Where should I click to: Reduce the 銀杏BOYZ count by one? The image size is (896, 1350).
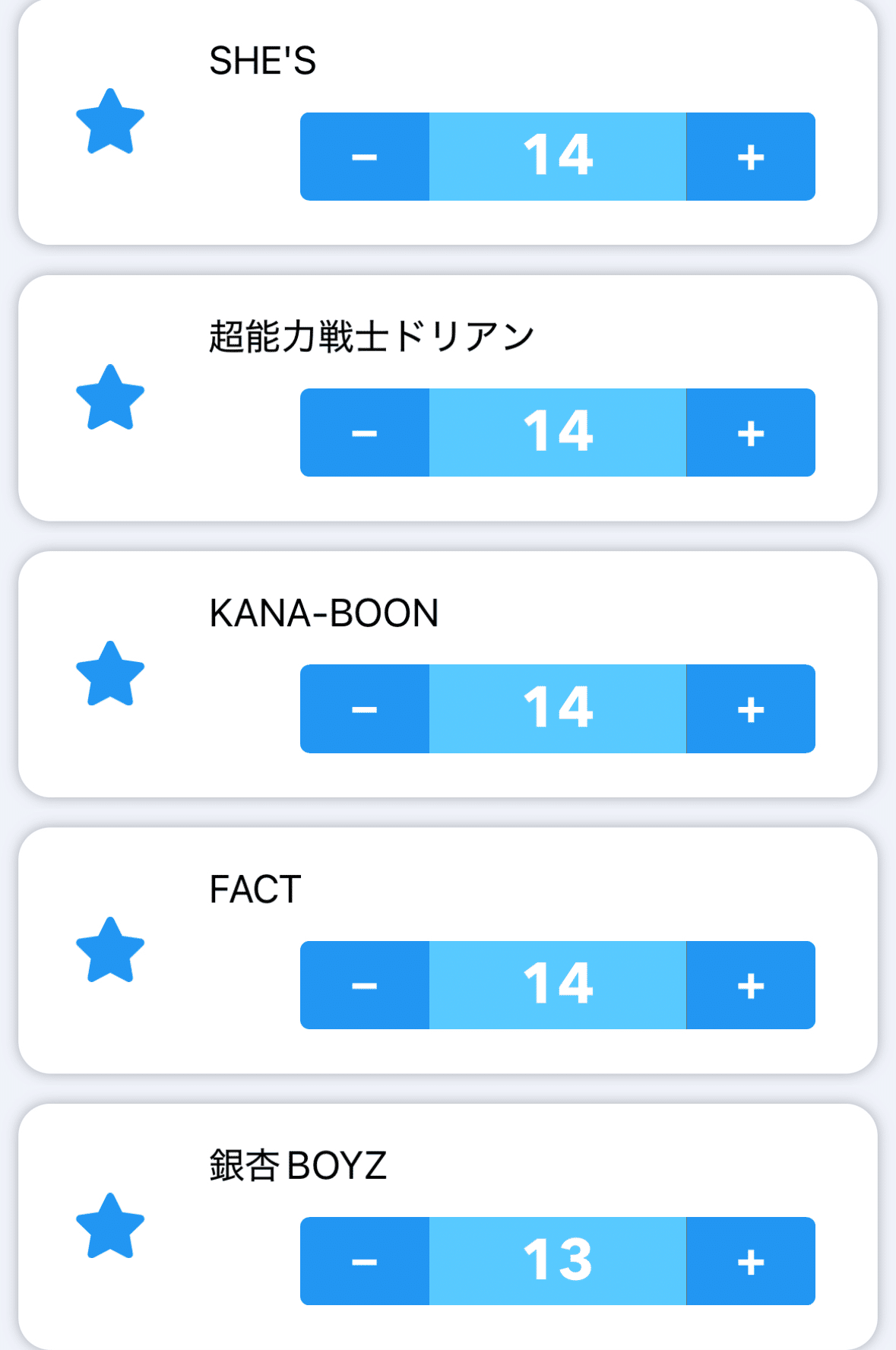click(365, 1261)
